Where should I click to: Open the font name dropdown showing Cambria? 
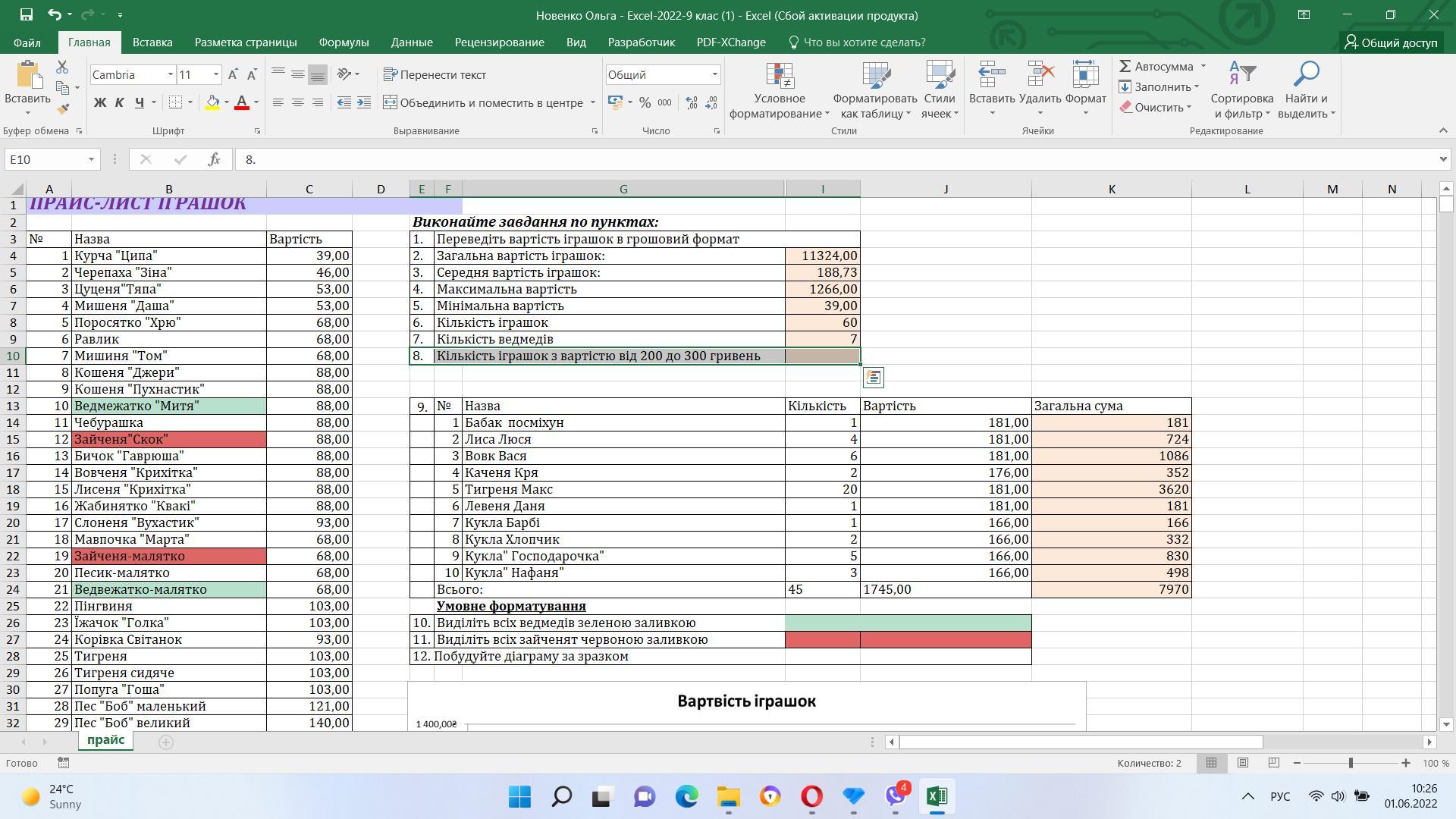[x=170, y=74]
